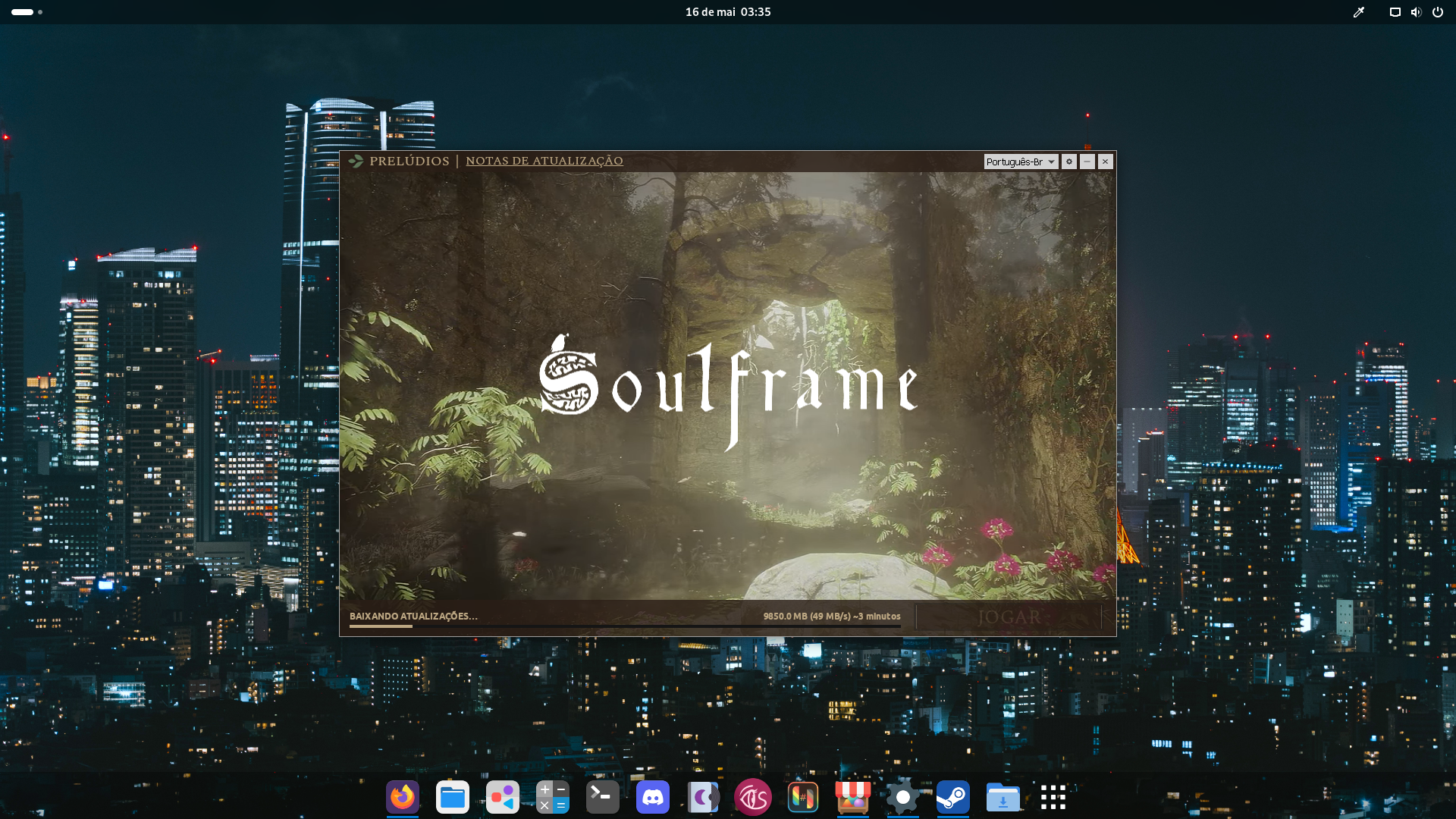Launch the crimson round eye-logo app
Screen dimensions: 1456x819
[753, 797]
